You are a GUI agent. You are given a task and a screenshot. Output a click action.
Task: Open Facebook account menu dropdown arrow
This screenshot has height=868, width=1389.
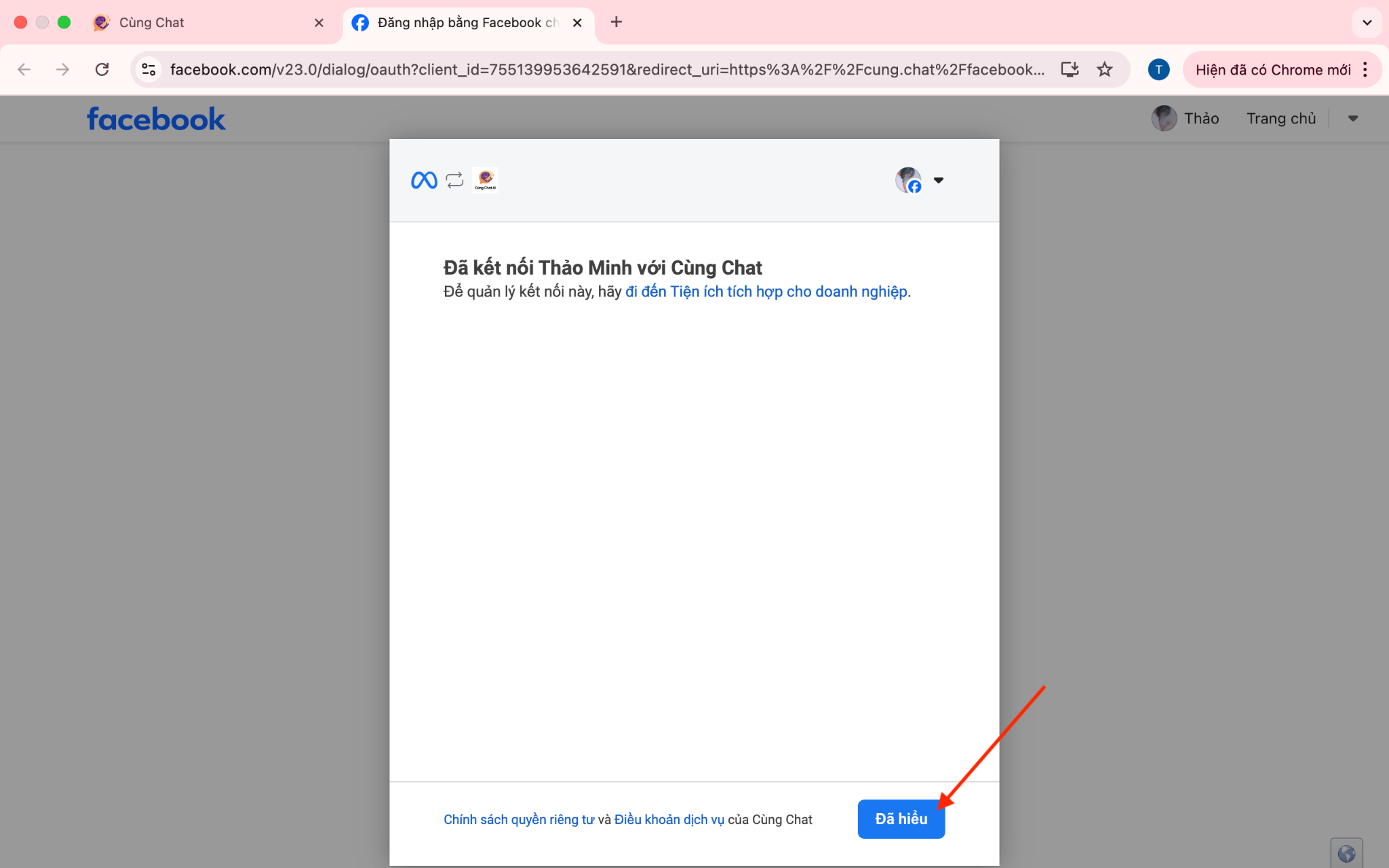tap(1353, 119)
